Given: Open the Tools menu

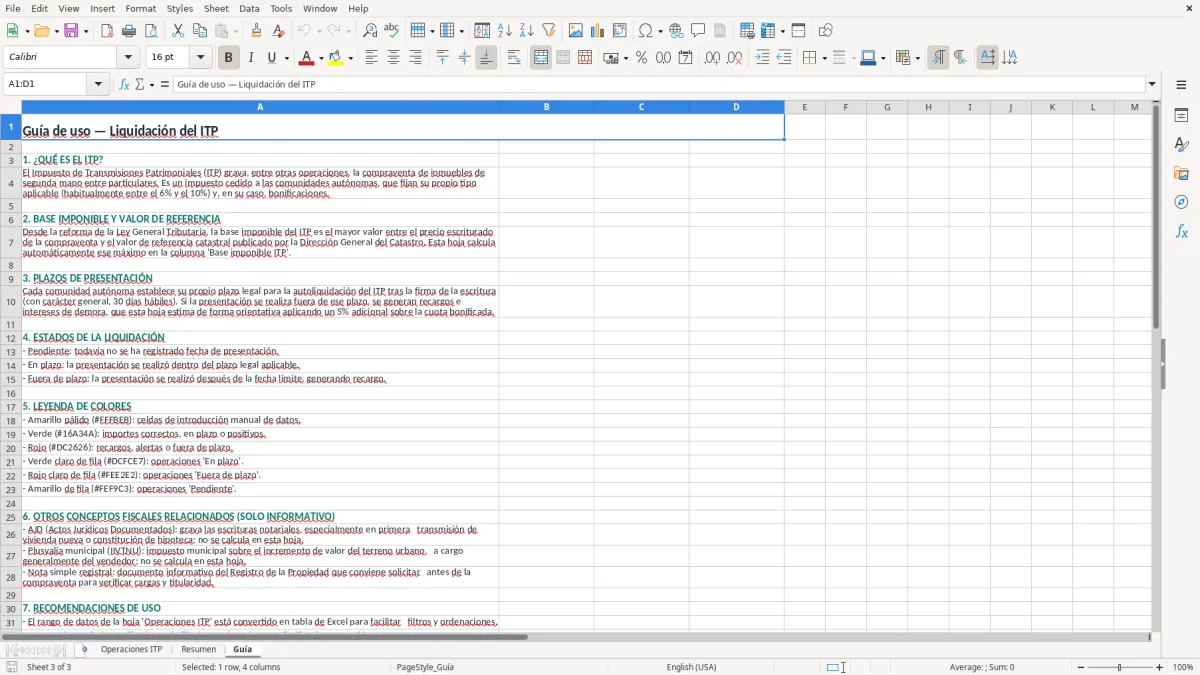Looking at the screenshot, I should click(x=281, y=8).
